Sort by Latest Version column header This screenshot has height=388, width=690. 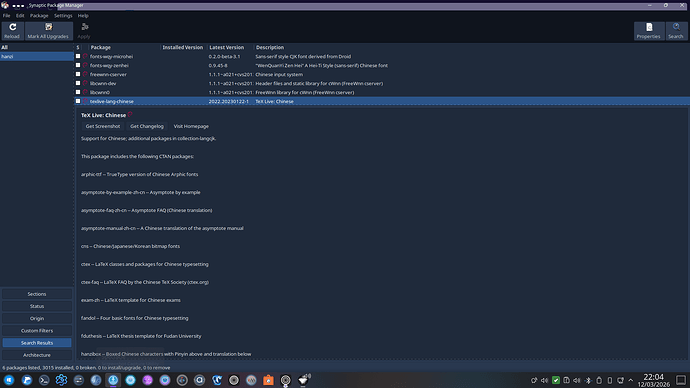(230, 48)
